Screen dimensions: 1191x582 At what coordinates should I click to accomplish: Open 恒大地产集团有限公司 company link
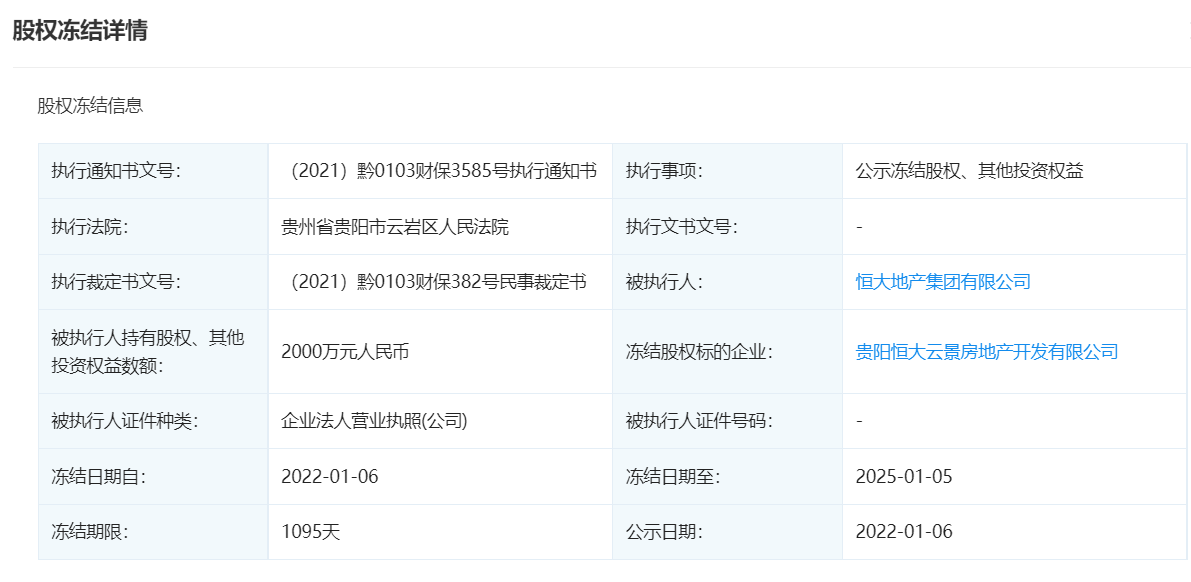point(943,282)
